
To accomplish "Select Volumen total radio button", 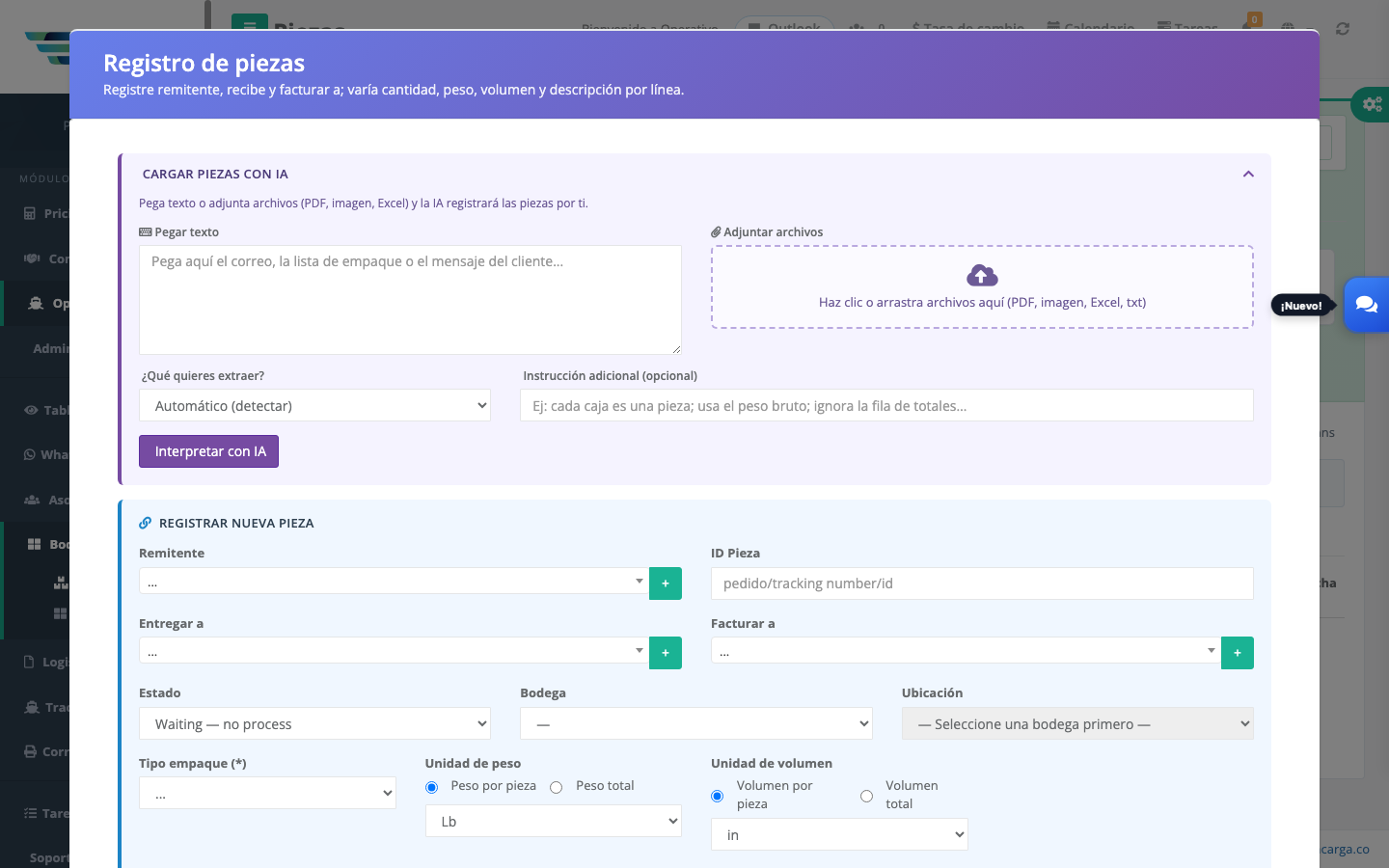I will tap(867, 796).
